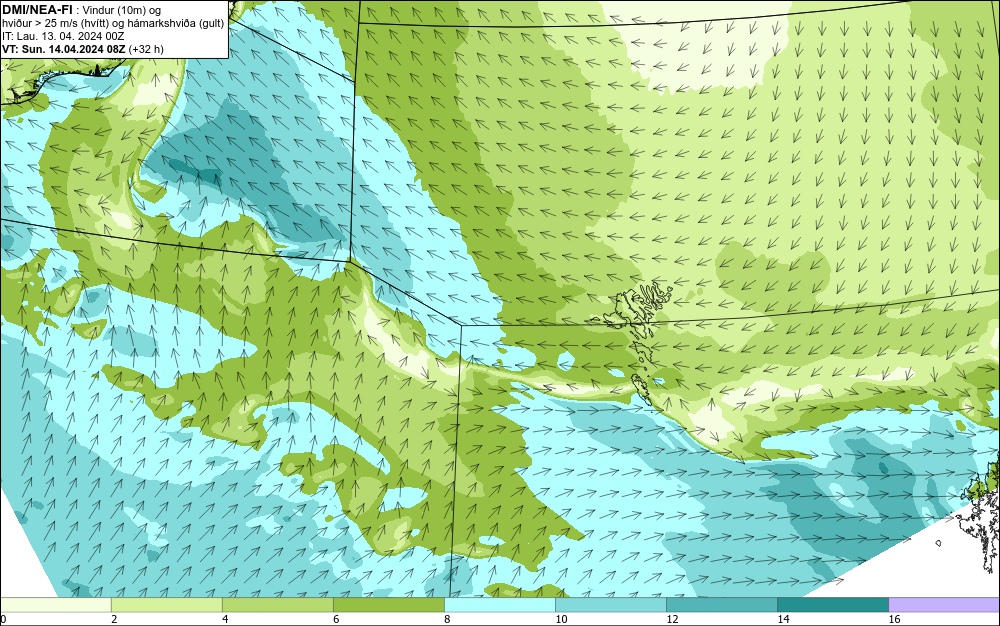Image resolution: width=1000 pixels, height=626 pixels.
Task: Click the small island outline near the bottom-right coast
Action: (x=939, y=543)
